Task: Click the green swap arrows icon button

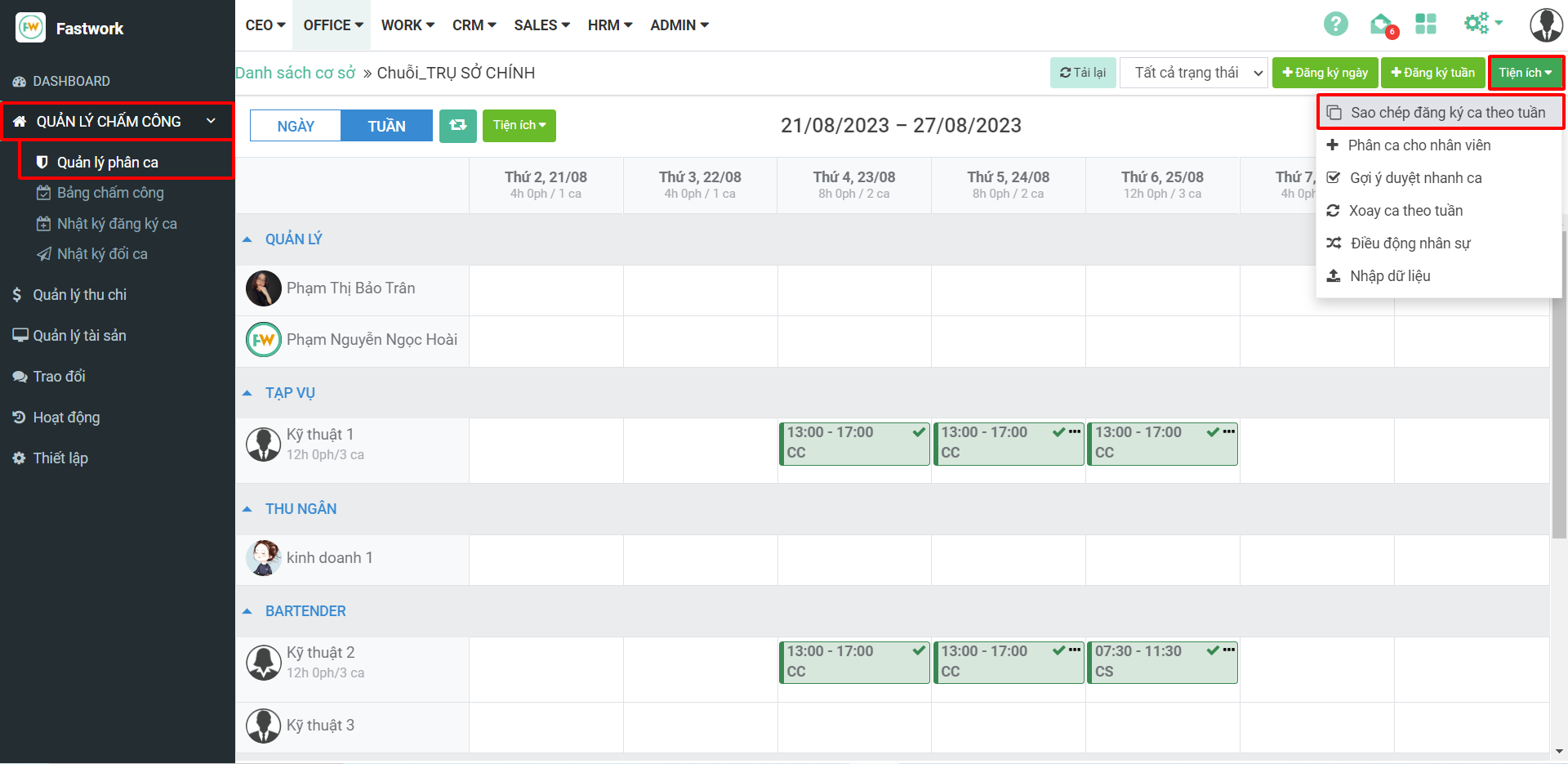Action: (x=458, y=126)
